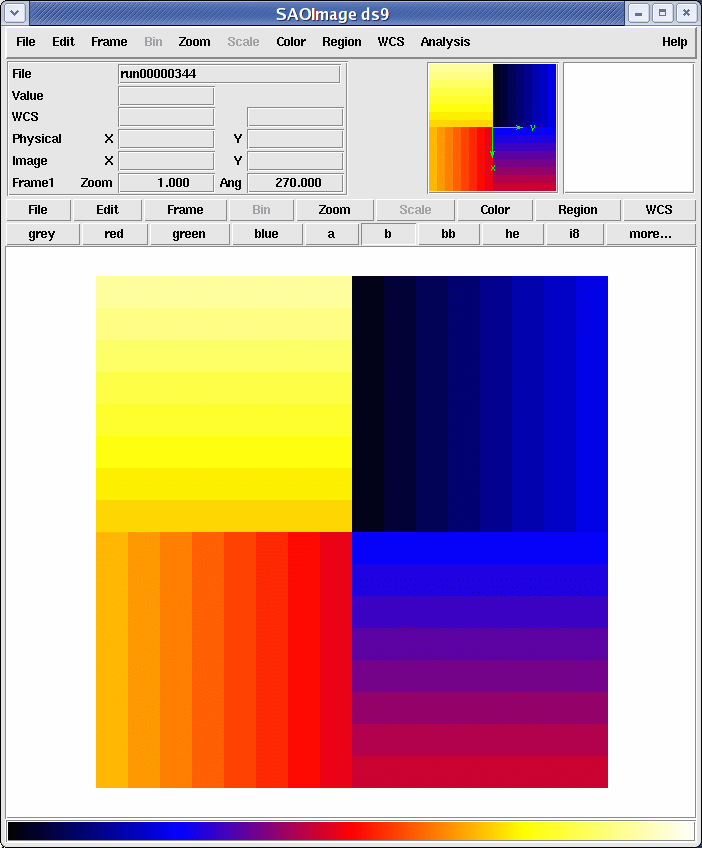Viewport: 702px width, 848px height.
Task: Click the more... colormap button
Action: 650,234
